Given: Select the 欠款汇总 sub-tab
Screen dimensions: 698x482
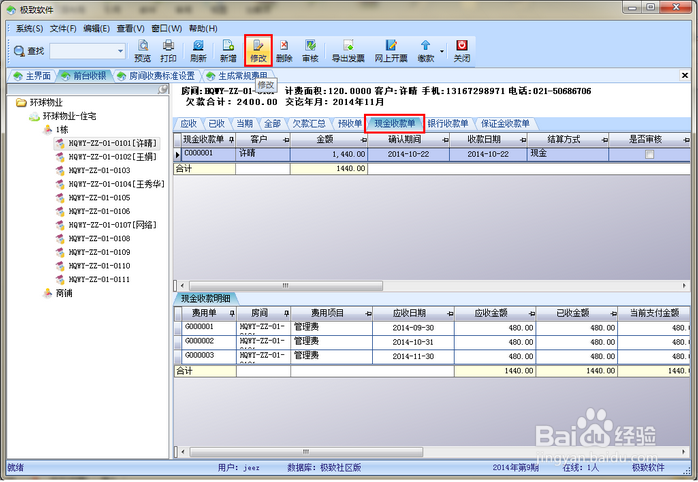Looking at the screenshot, I should pyautogui.click(x=309, y=123).
